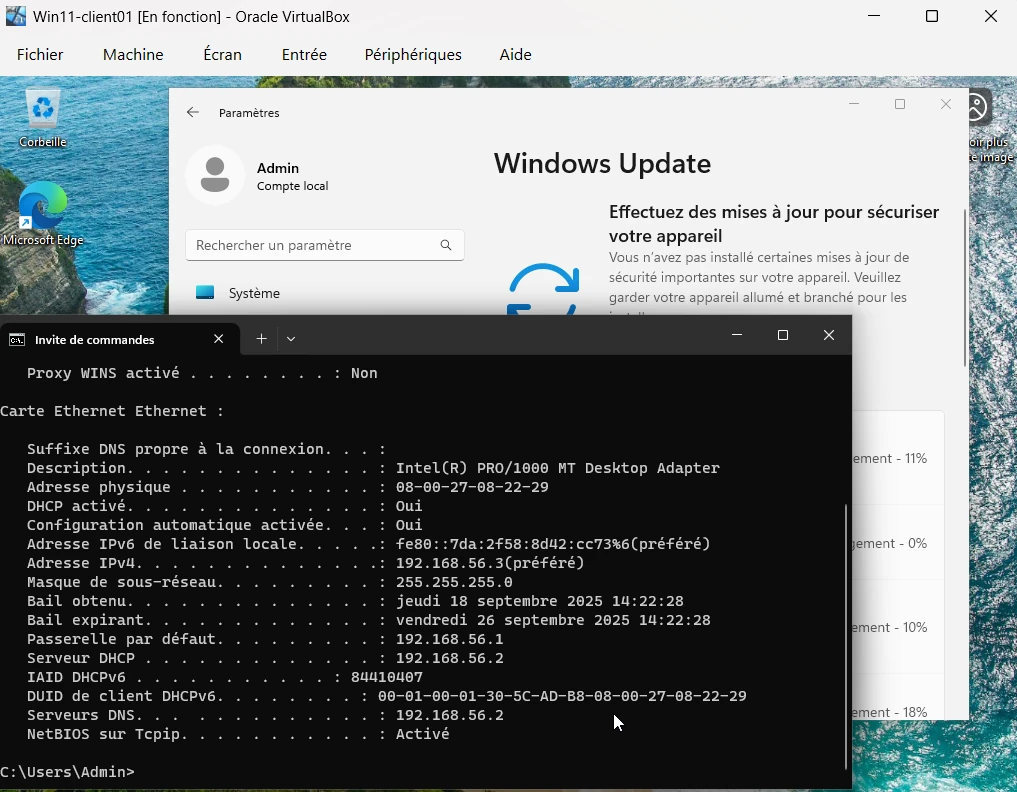The height and width of the screenshot is (792, 1017).
Task: Close the VirtualBox window
Action: pyautogui.click(x=990, y=16)
